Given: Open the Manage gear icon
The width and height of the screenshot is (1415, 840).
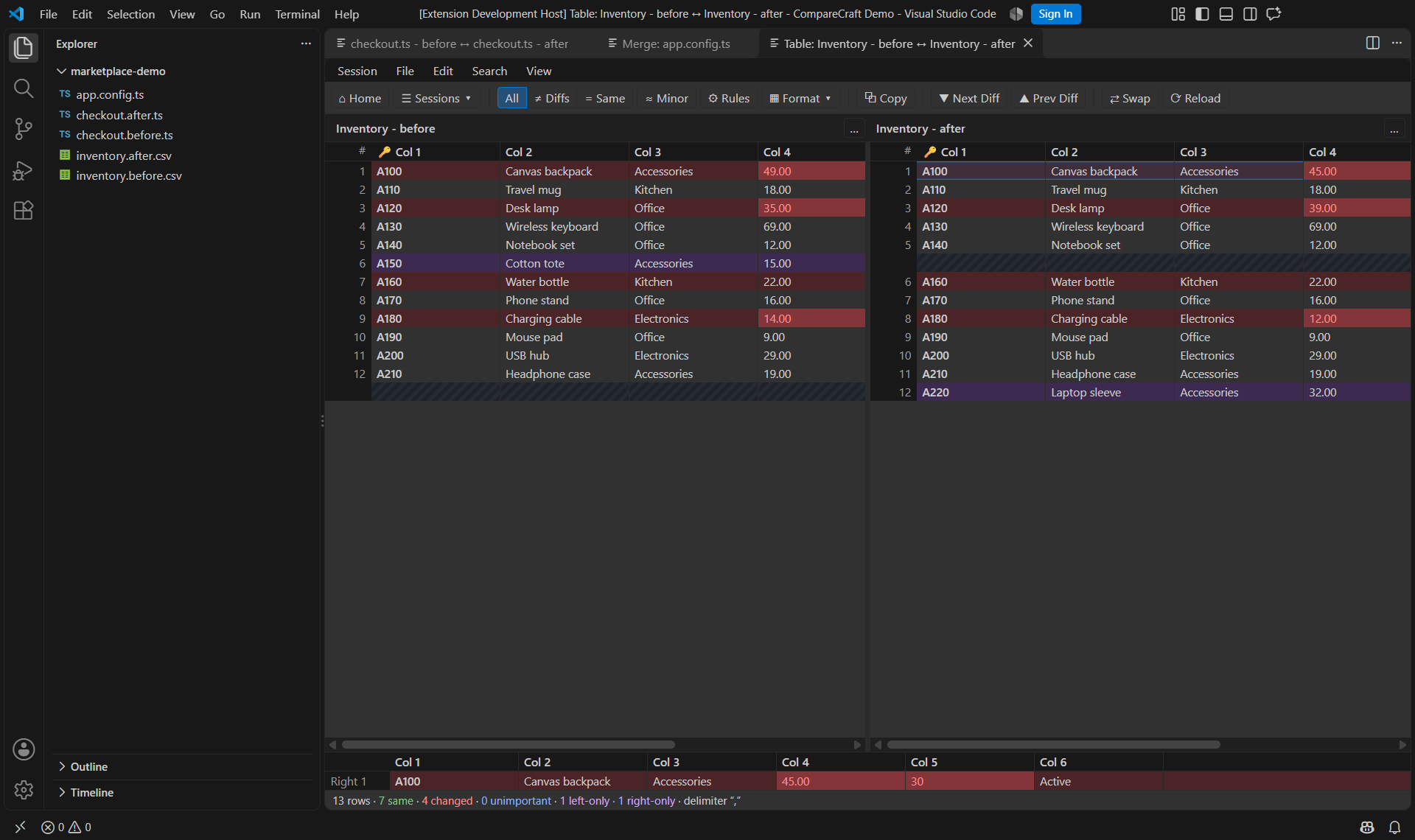Looking at the screenshot, I should (24, 790).
